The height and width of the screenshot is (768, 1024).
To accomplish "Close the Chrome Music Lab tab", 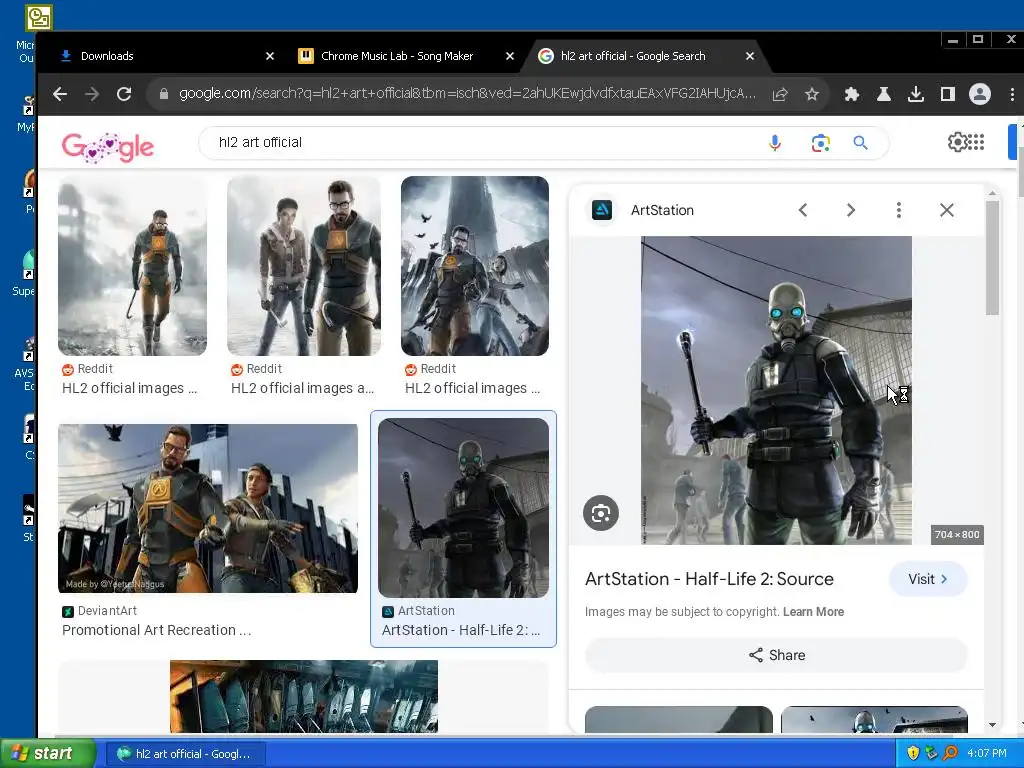I will click(510, 56).
